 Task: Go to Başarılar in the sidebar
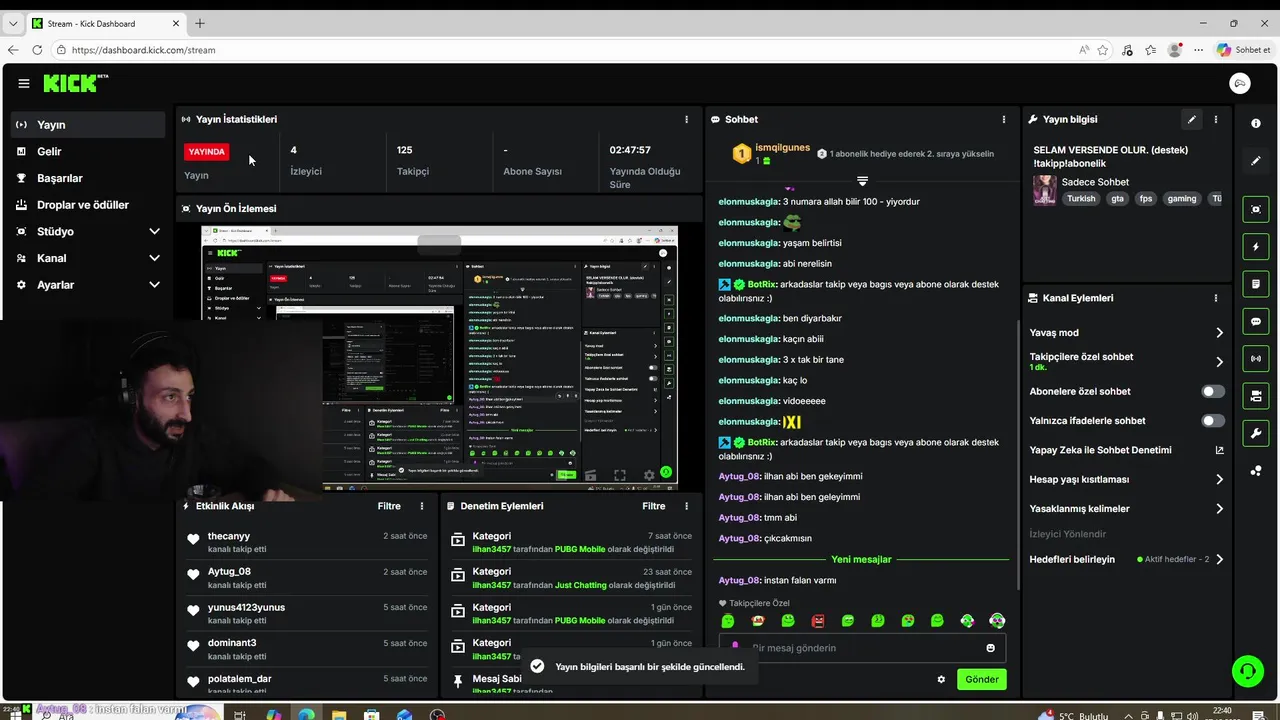88,178
